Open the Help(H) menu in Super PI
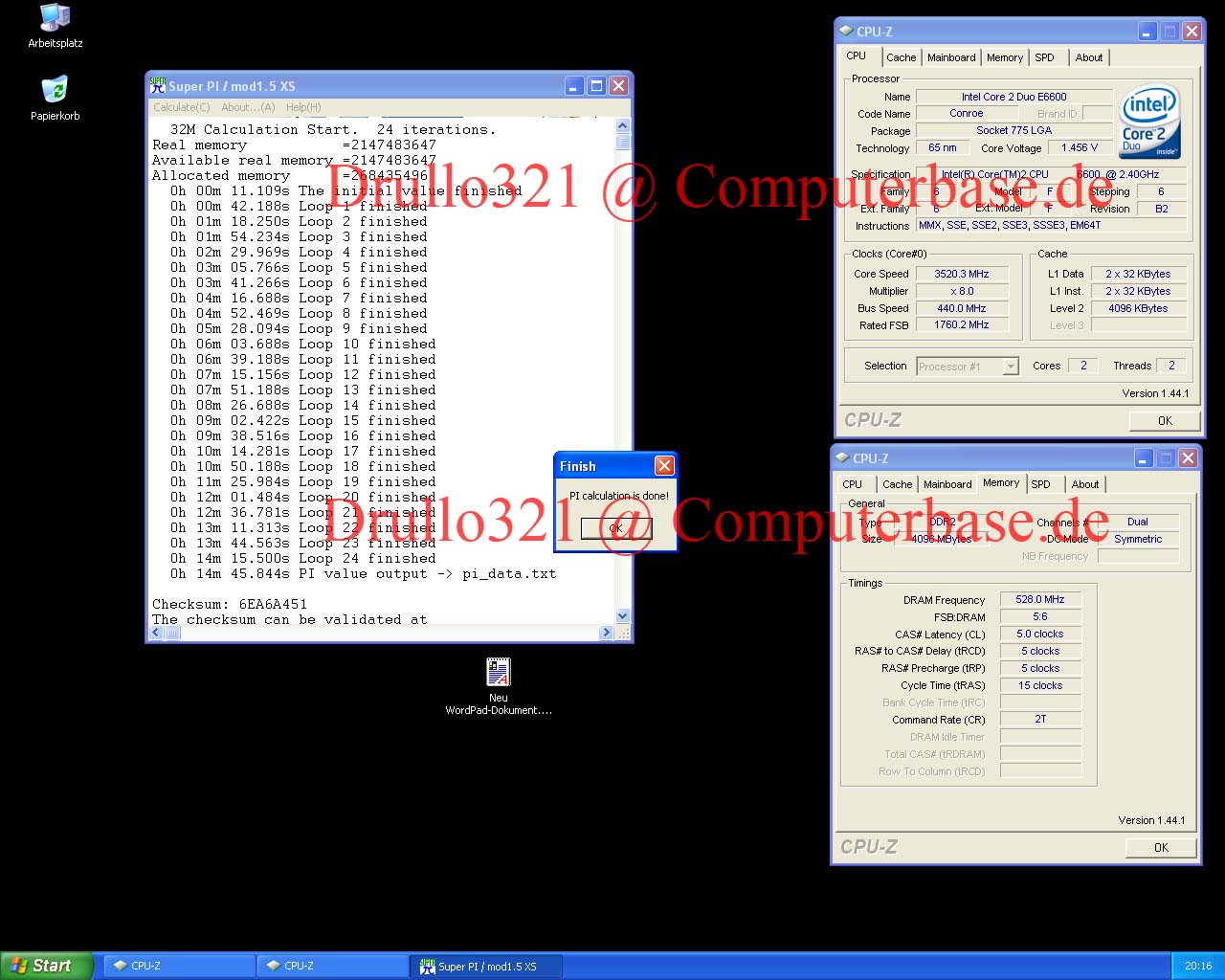Image resolution: width=1225 pixels, height=980 pixels. [x=303, y=107]
